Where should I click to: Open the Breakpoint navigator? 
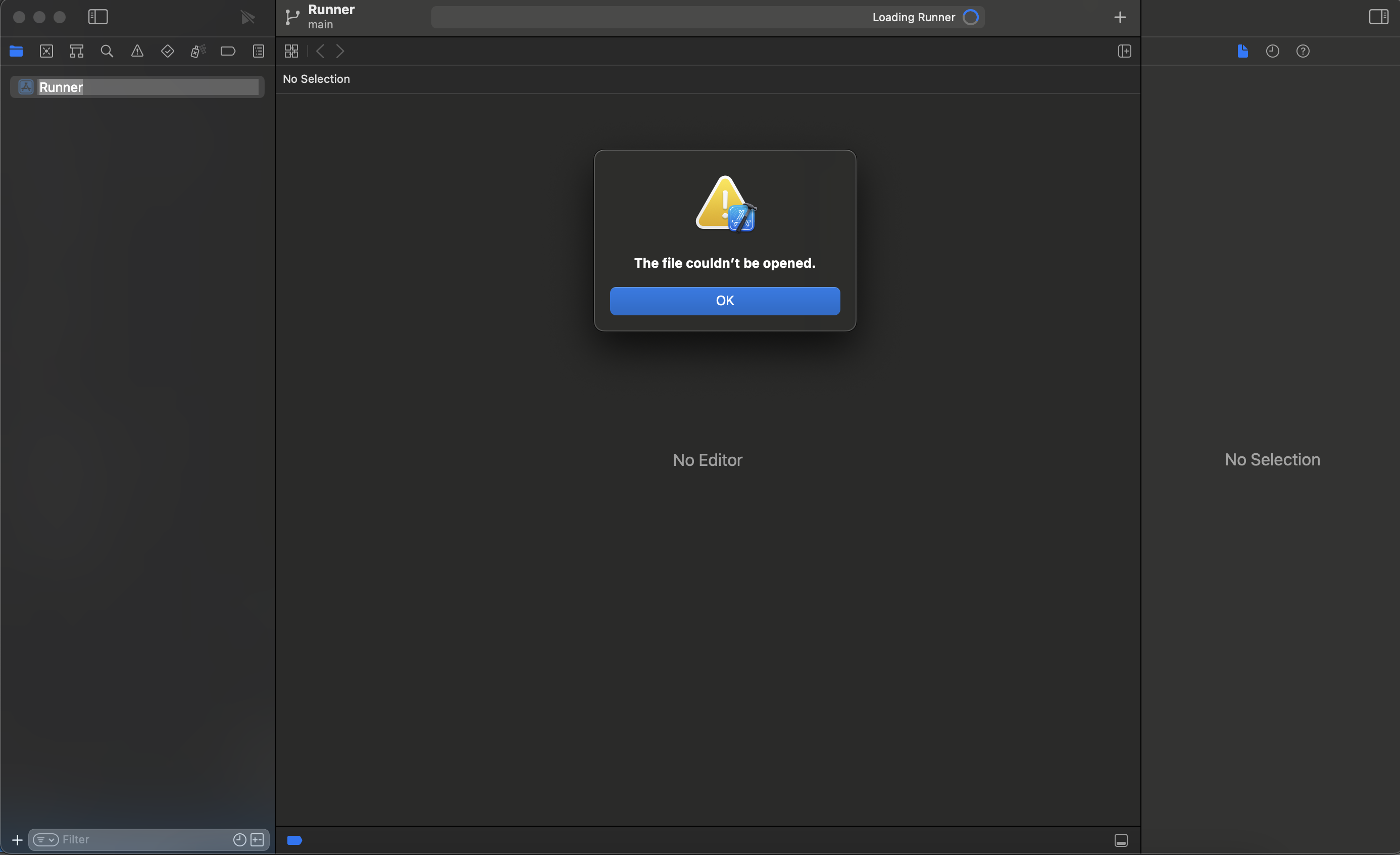(228, 51)
